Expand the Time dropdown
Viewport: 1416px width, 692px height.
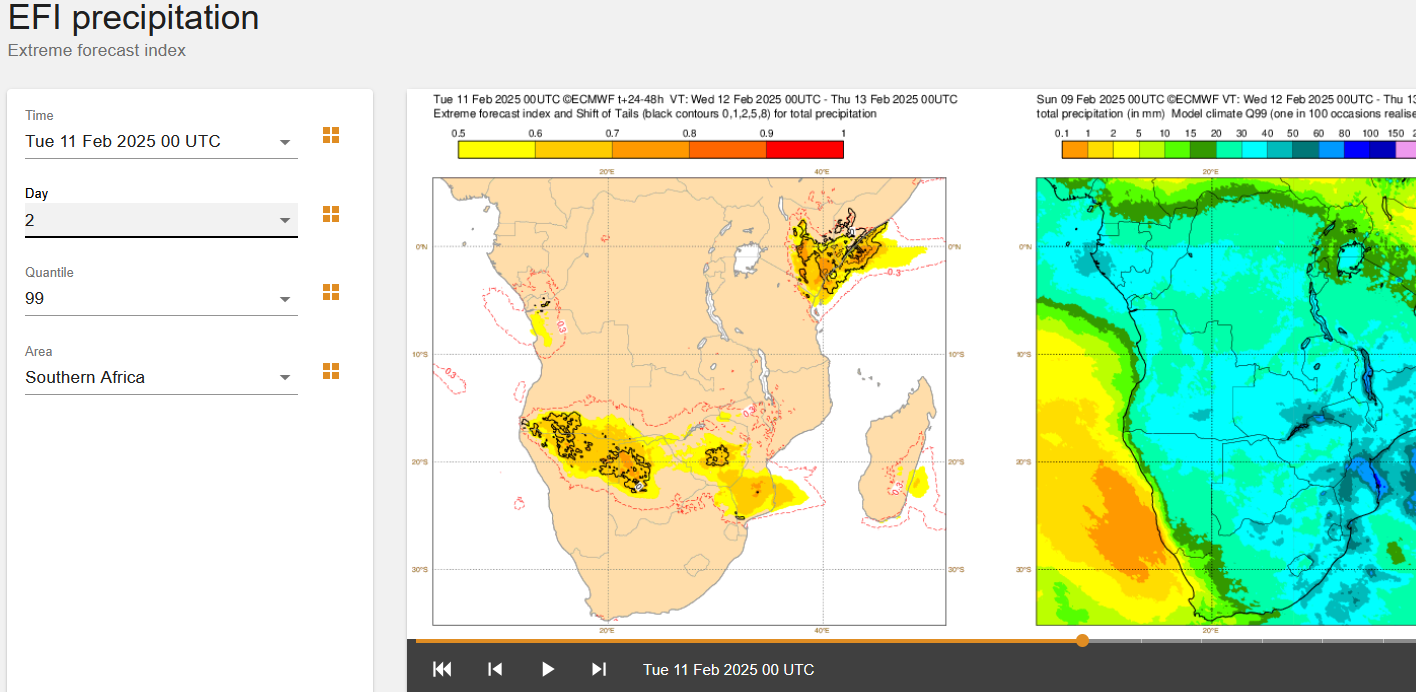[x=161, y=142]
